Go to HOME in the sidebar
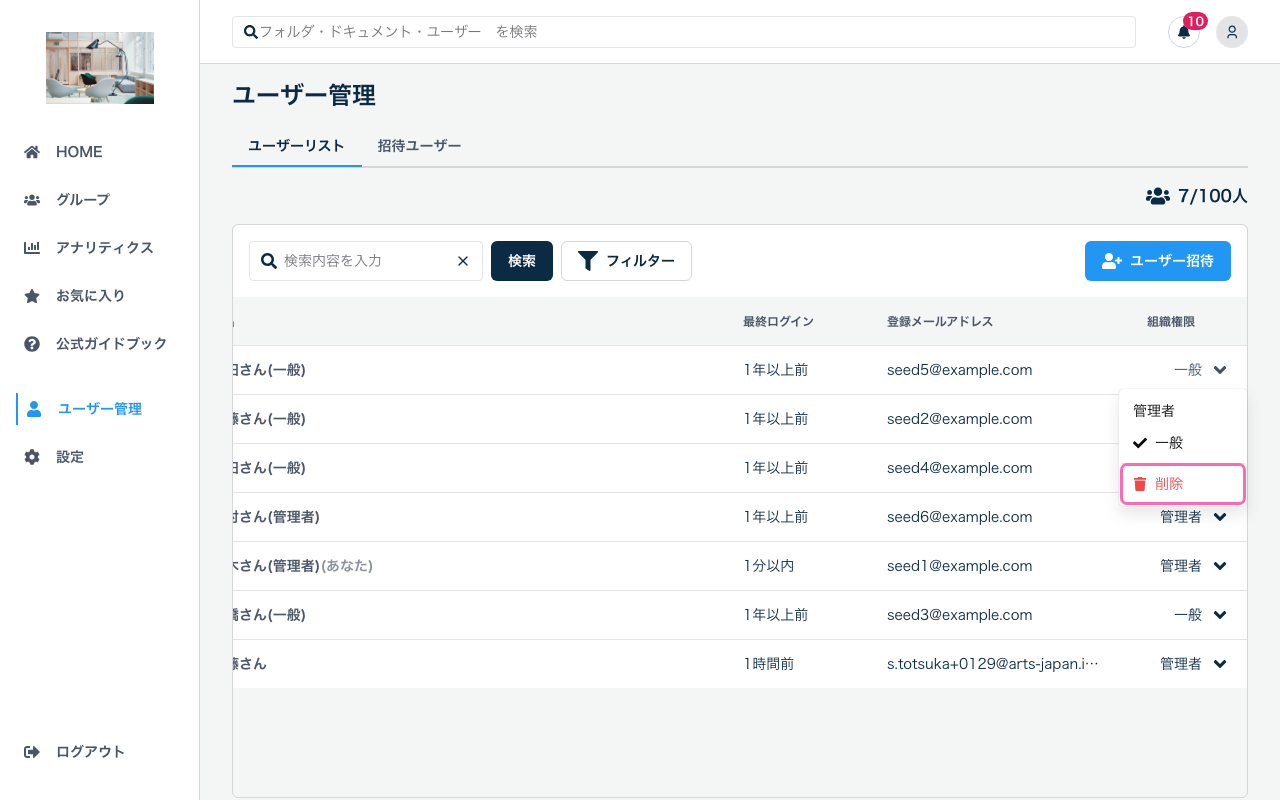This screenshot has height=800, width=1280. pyautogui.click(x=79, y=152)
